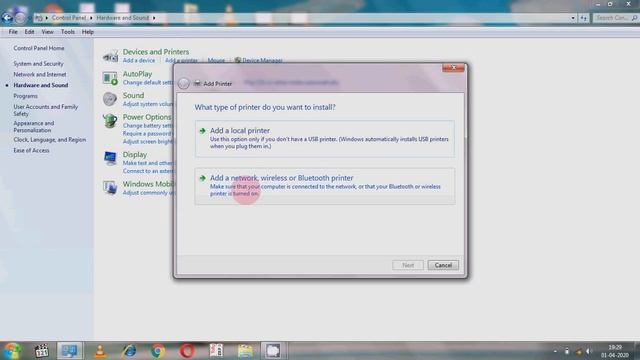The image size is (640, 360).
Task: Choose Add a local printer option
Action: pos(325,139)
